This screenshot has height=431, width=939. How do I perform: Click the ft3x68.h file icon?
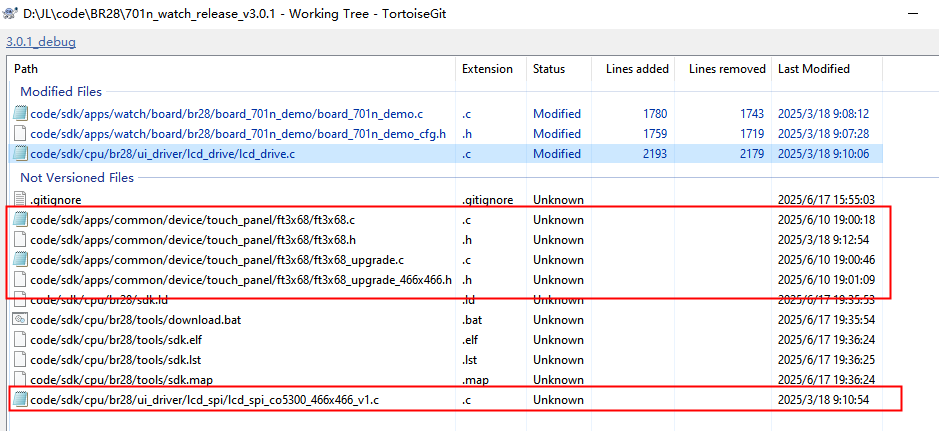click(x=20, y=239)
